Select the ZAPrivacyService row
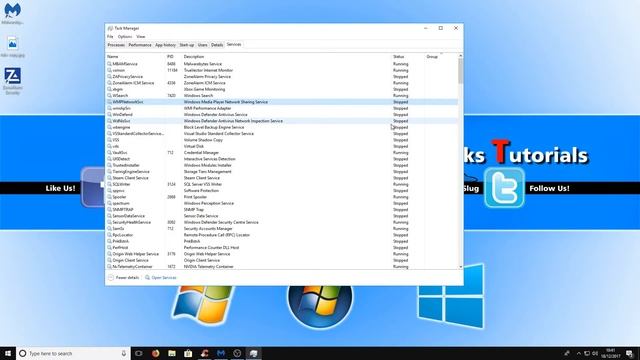 click(282, 77)
